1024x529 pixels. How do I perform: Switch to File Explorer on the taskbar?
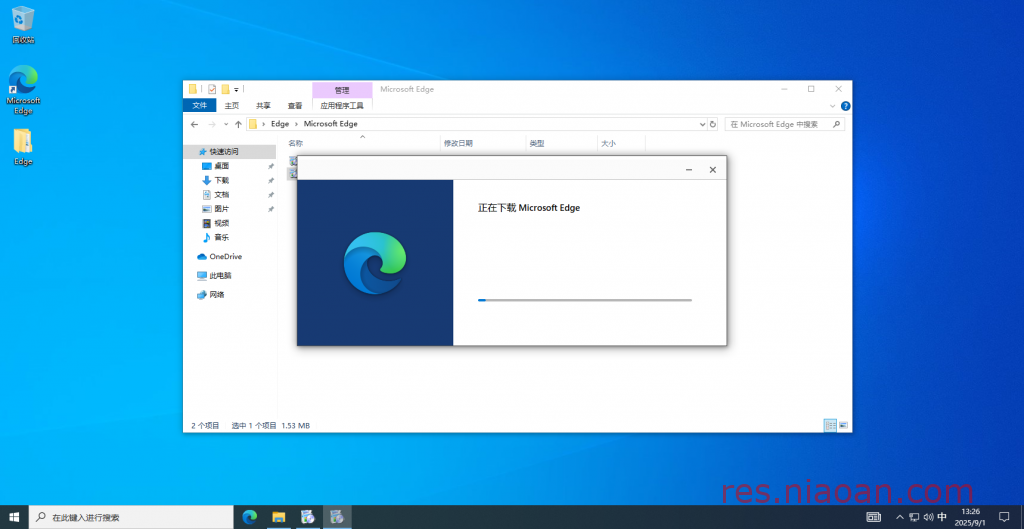click(x=279, y=517)
